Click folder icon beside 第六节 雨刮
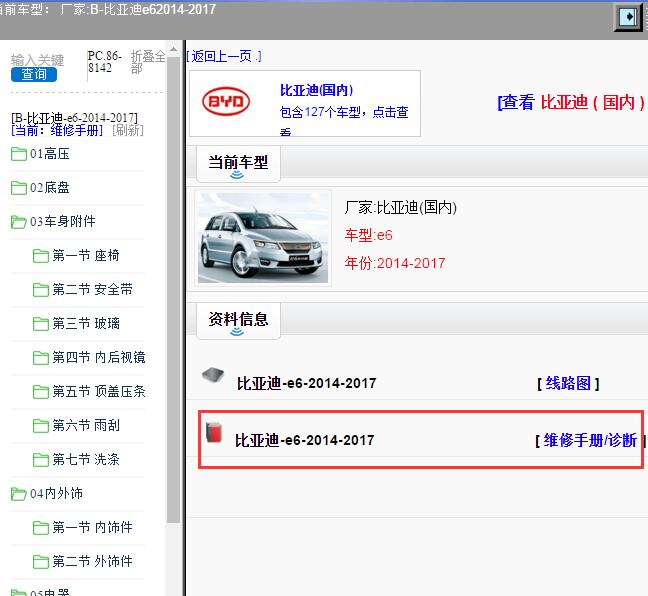 click(x=40, y=425)
